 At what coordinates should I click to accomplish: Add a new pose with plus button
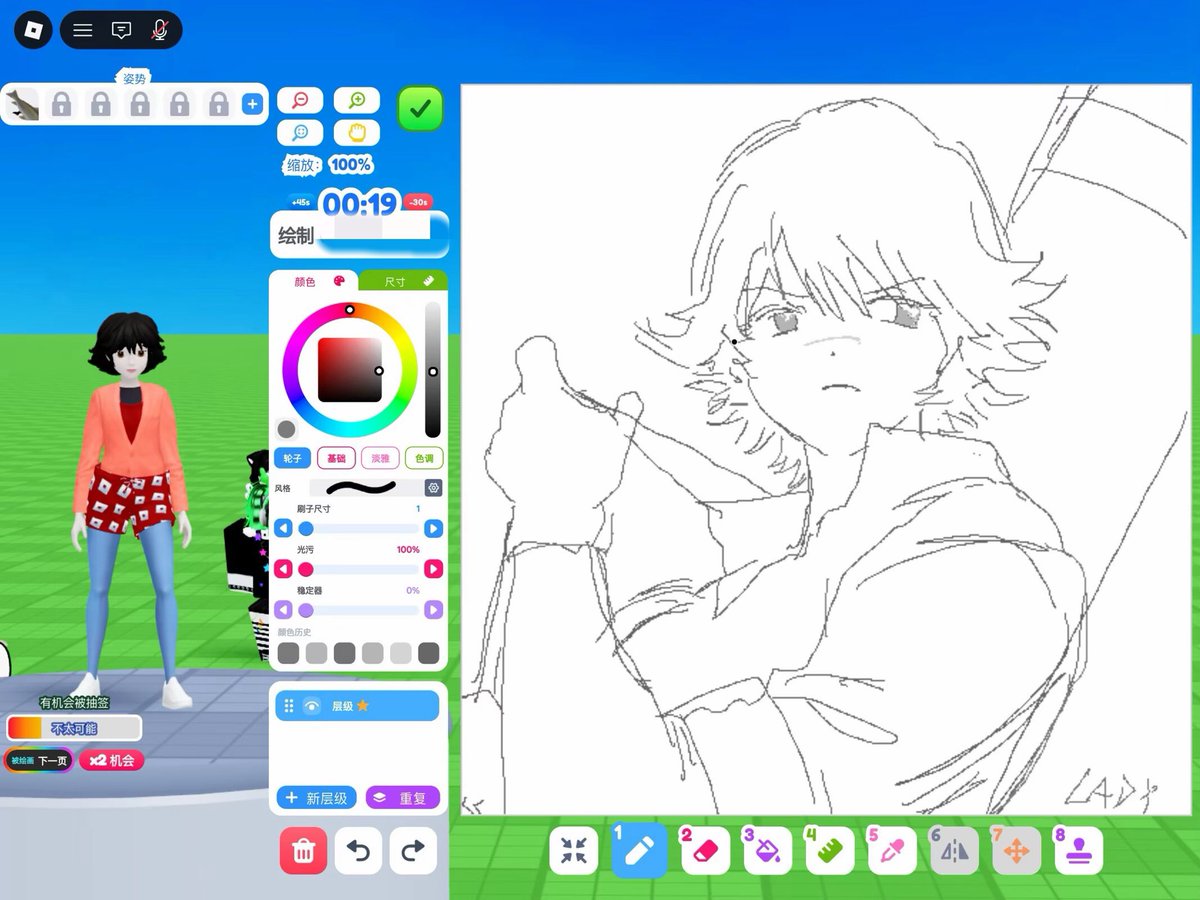click(252, 104)
